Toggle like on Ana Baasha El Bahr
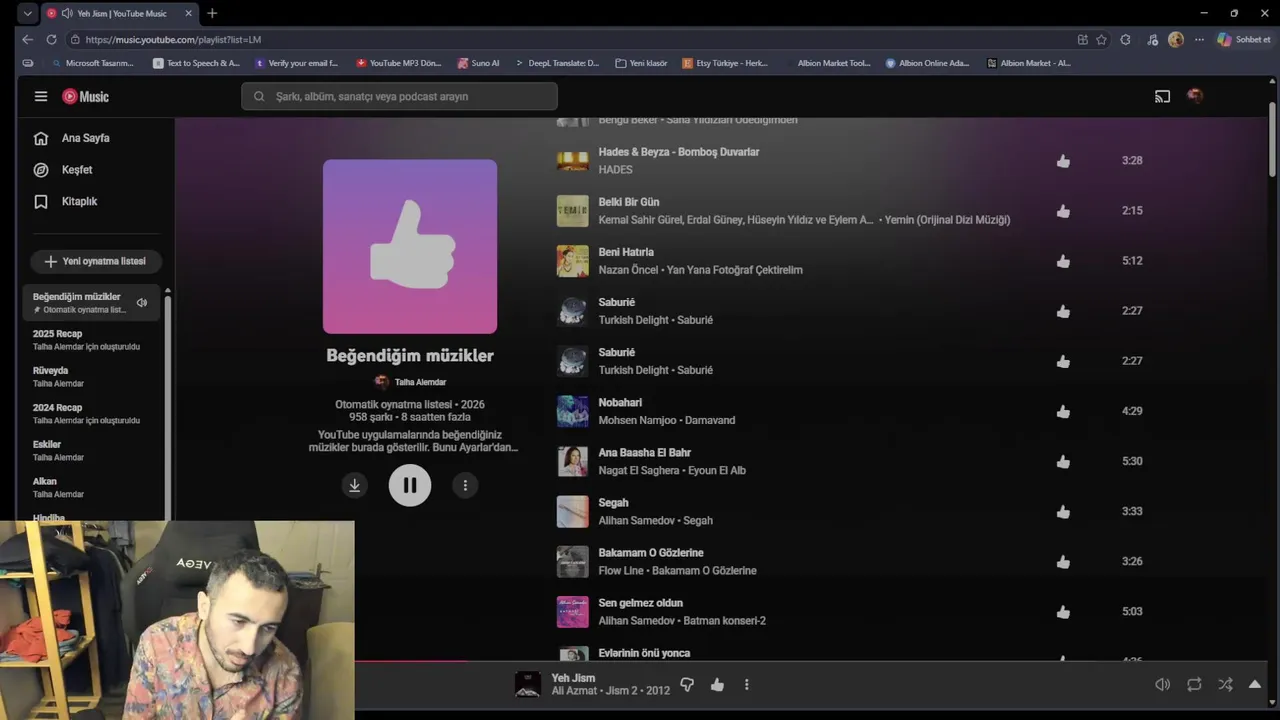 pyautogui.click(x=1063, y=461)
